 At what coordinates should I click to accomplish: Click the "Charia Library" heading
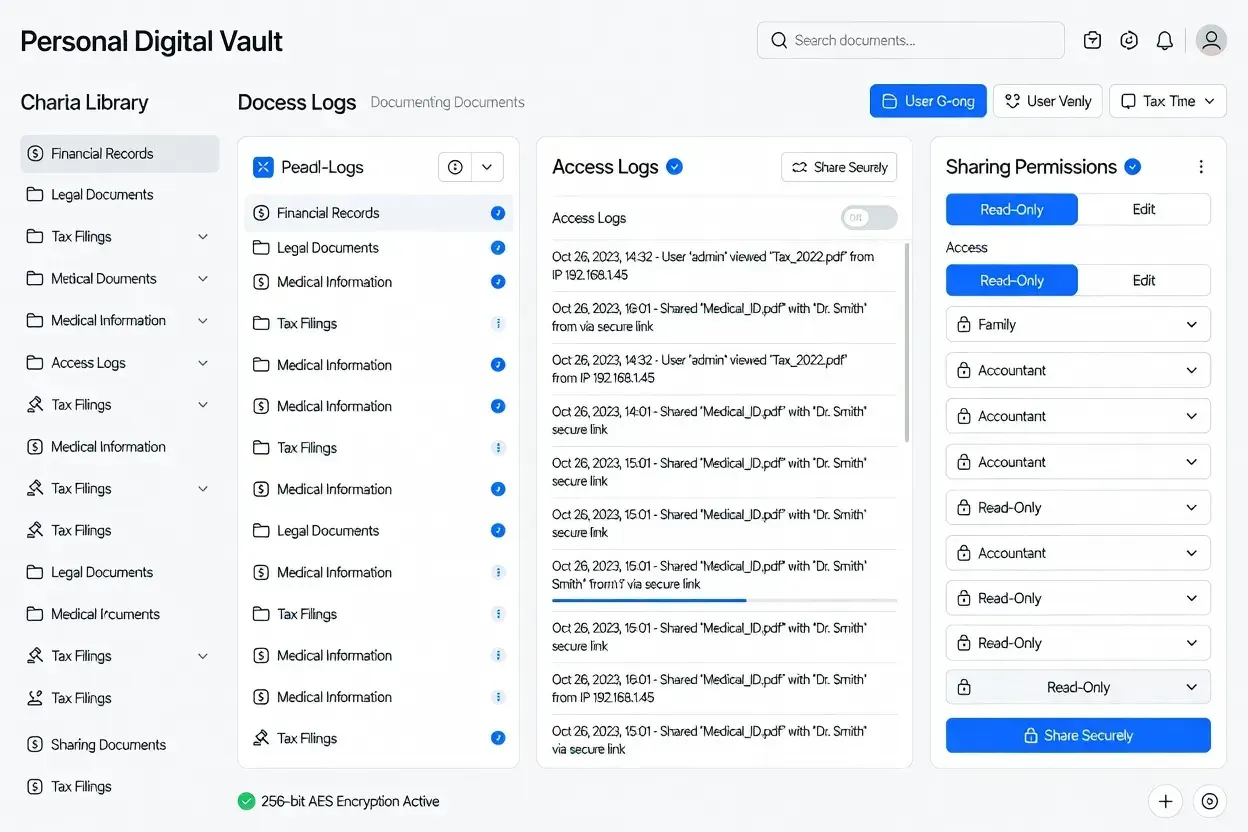coord(84,102)
